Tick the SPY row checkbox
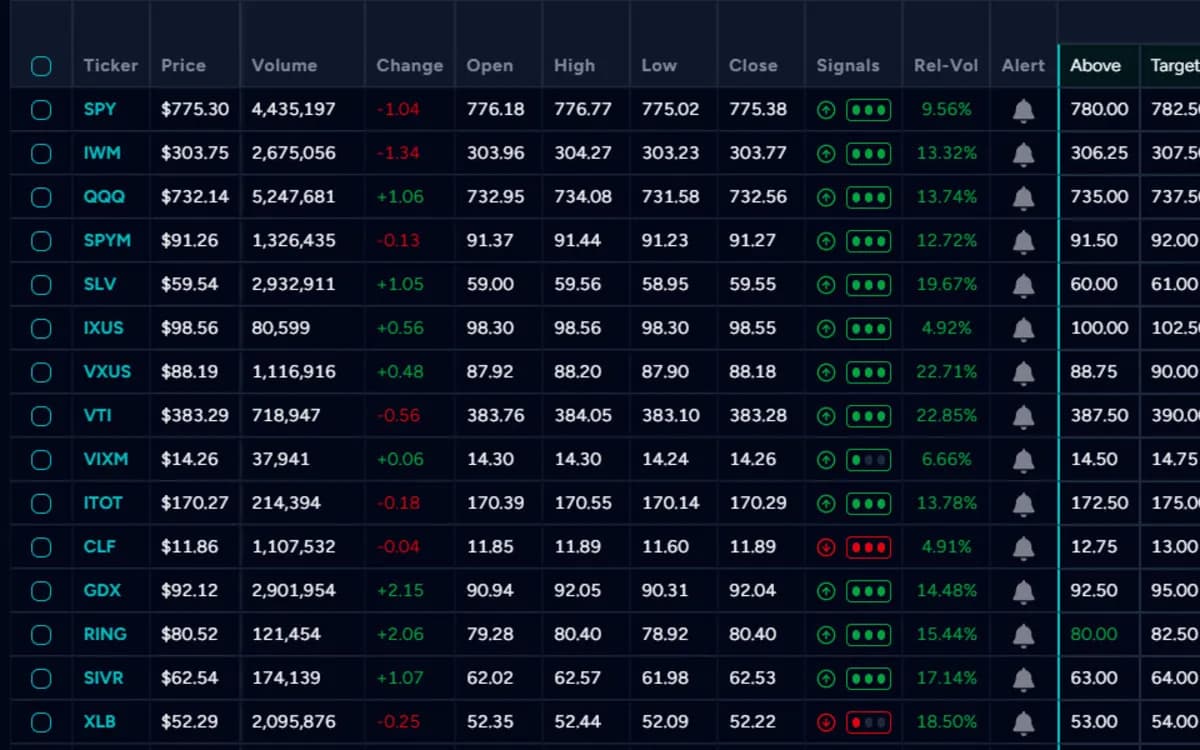1200x750 pixels. tap(41, 110)
